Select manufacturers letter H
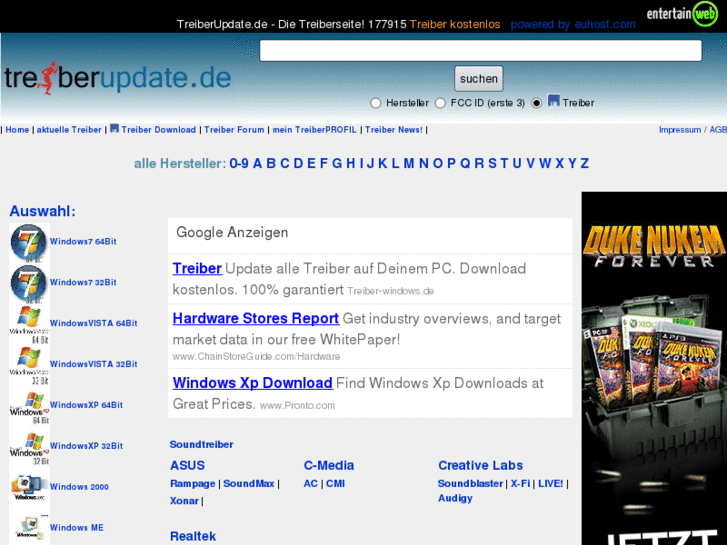This screenshot has width=727, height=545. [351, 163]
